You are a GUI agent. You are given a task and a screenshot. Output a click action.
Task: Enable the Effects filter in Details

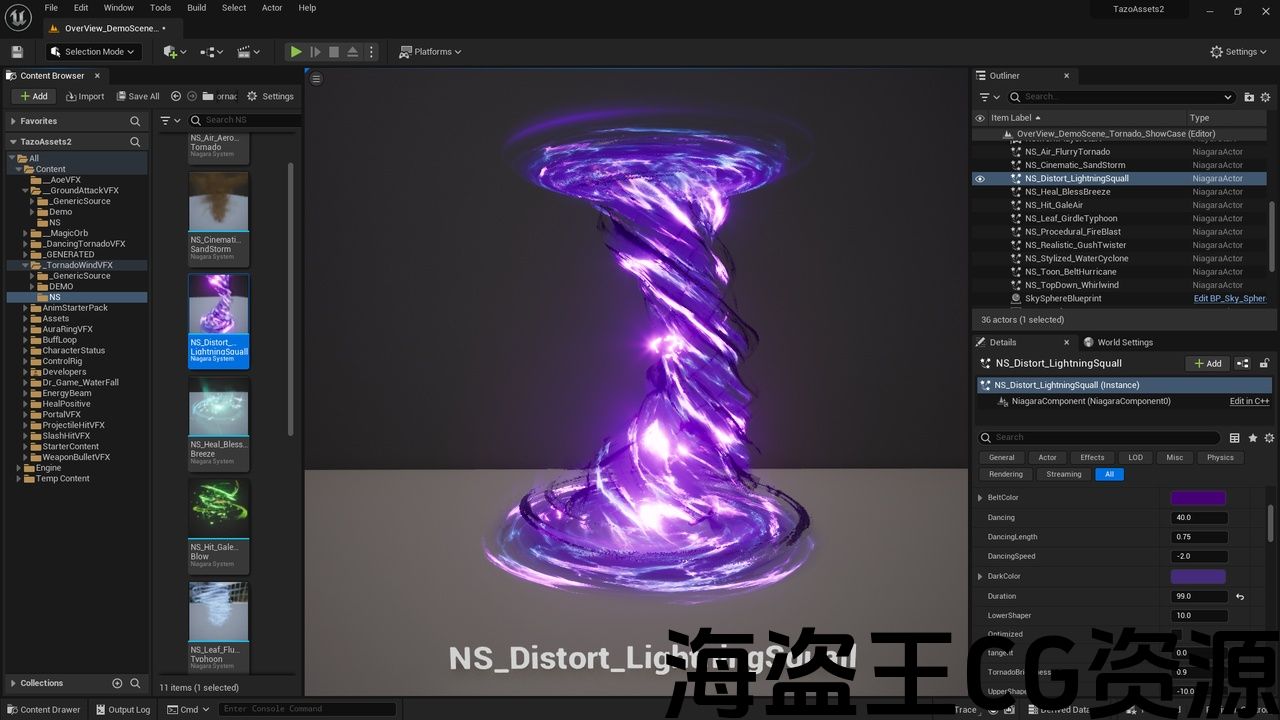(x=1092, y=458)
